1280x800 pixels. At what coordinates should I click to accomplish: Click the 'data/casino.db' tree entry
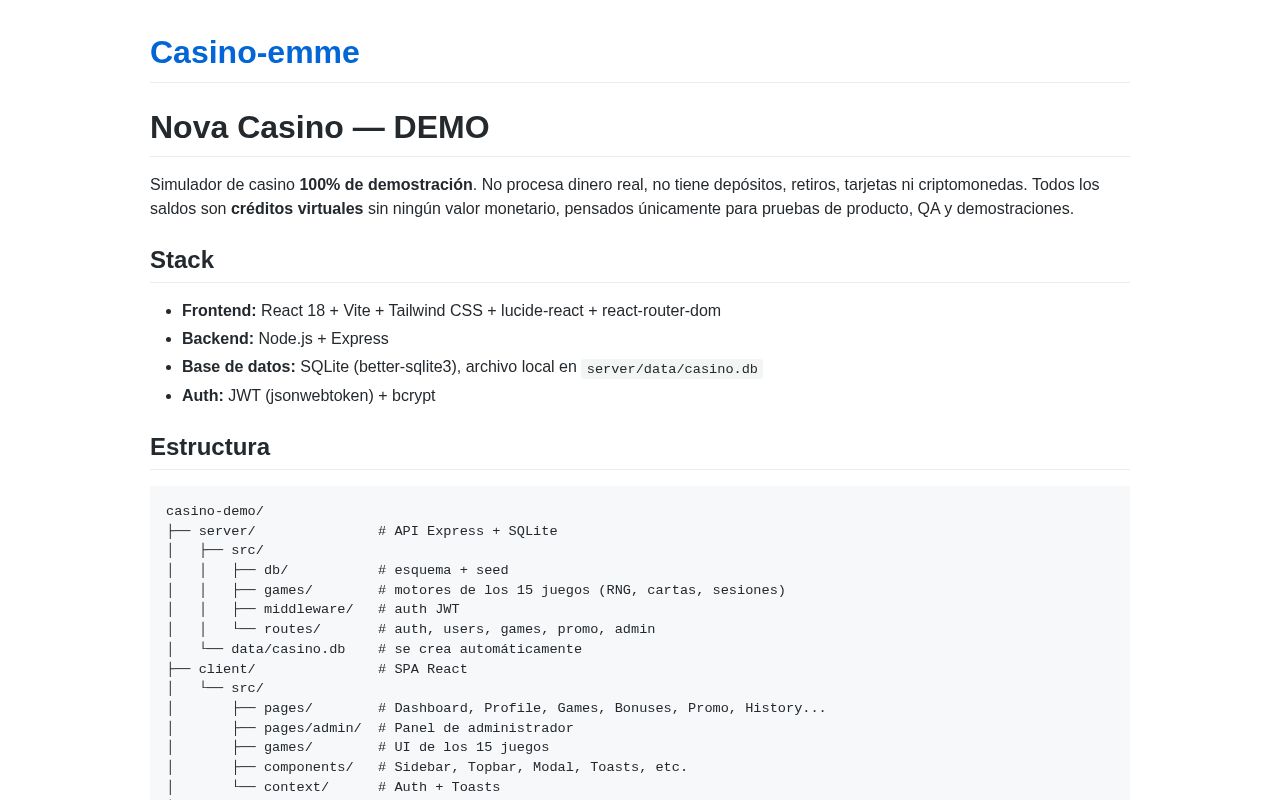click(x=288, y=649)
